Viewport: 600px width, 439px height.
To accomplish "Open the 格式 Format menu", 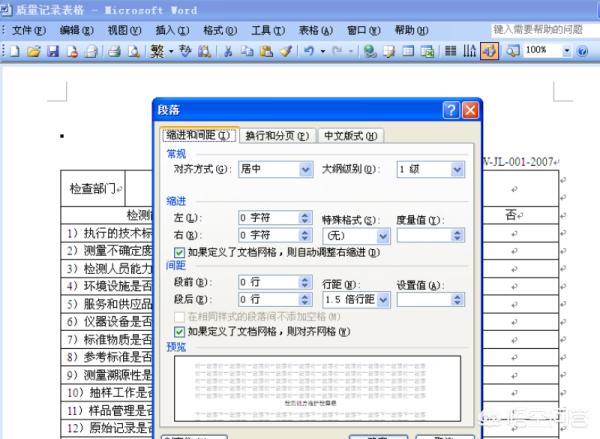I will pyautogui.click(x=220, y=30).
